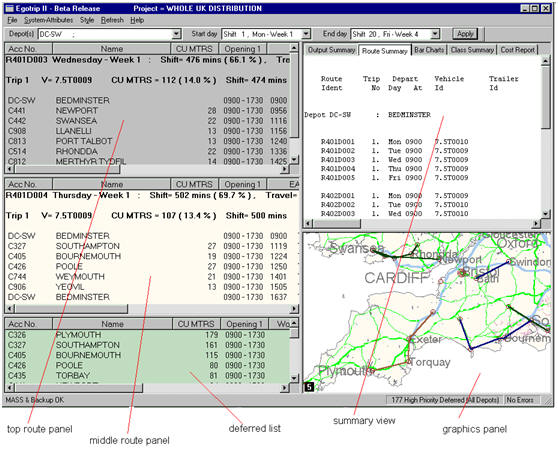Click the Depot(s) input field
The width and height of the screenshot is (558, 450).
[x=105, y=34]
